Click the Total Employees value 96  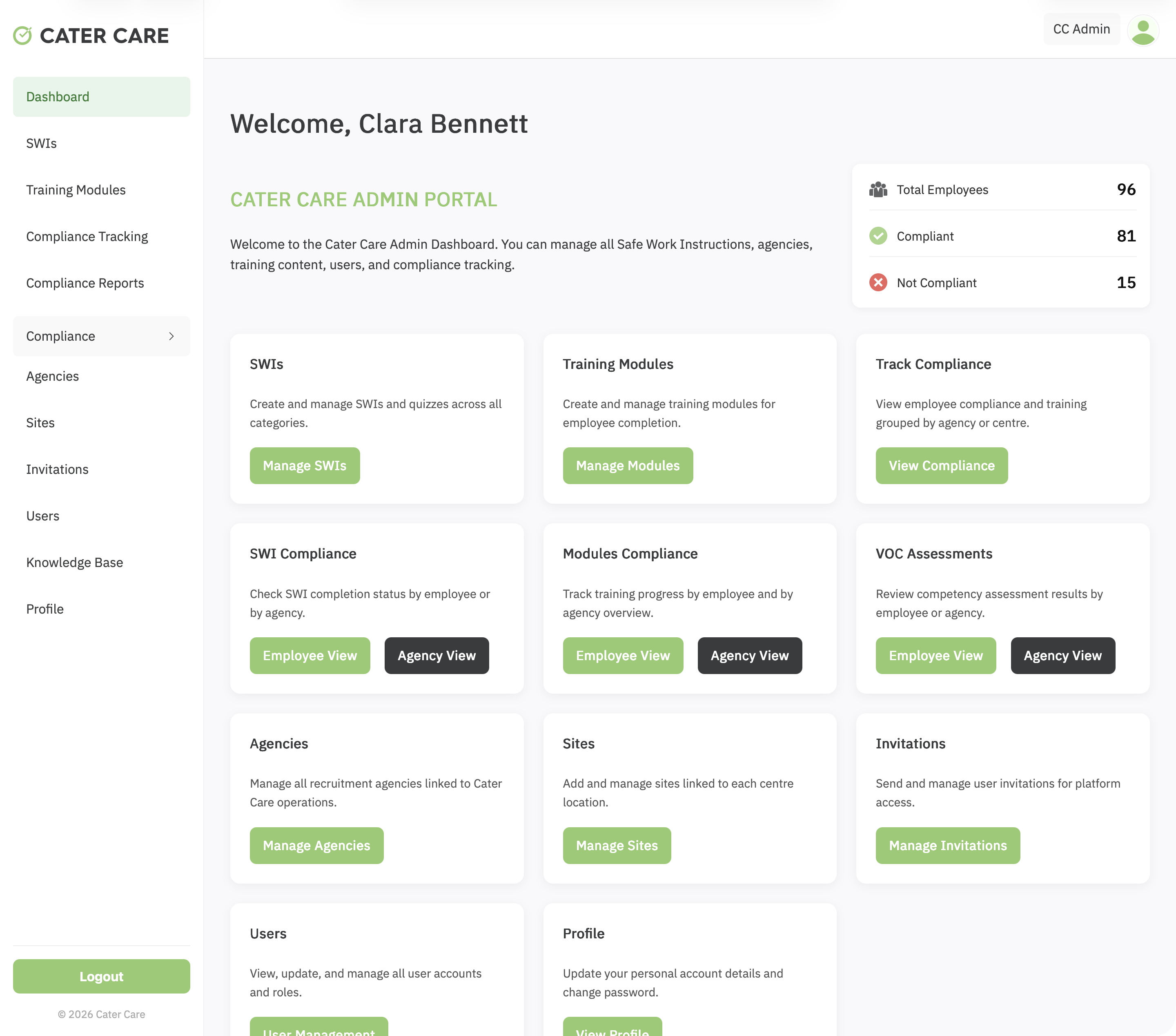click(x=1126, y=190)
